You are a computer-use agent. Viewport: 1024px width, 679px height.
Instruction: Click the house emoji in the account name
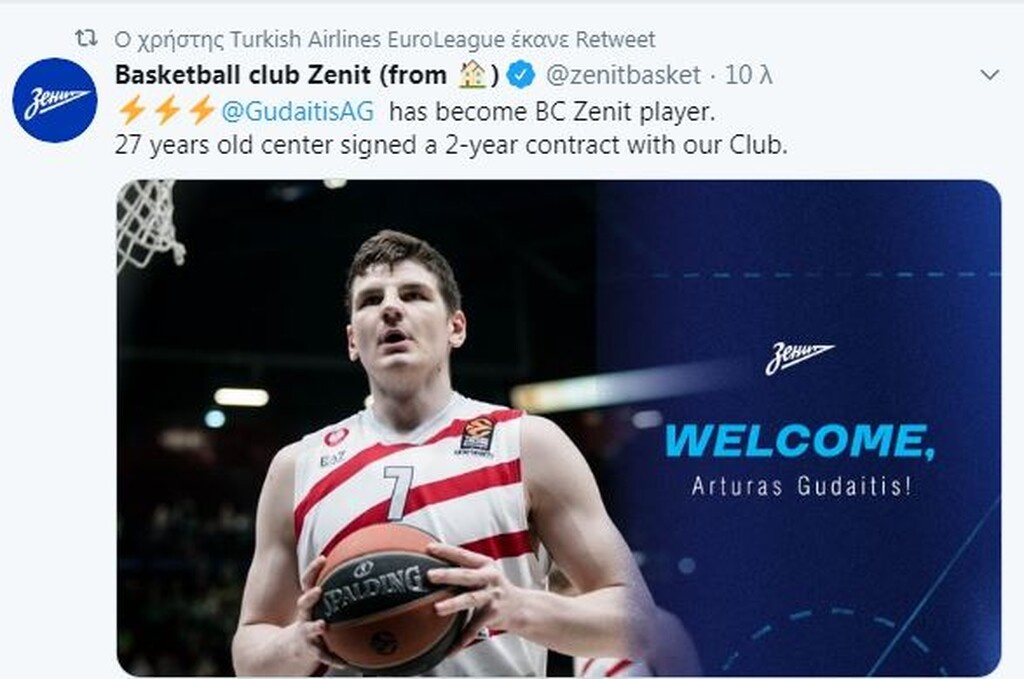click(472, 75)
